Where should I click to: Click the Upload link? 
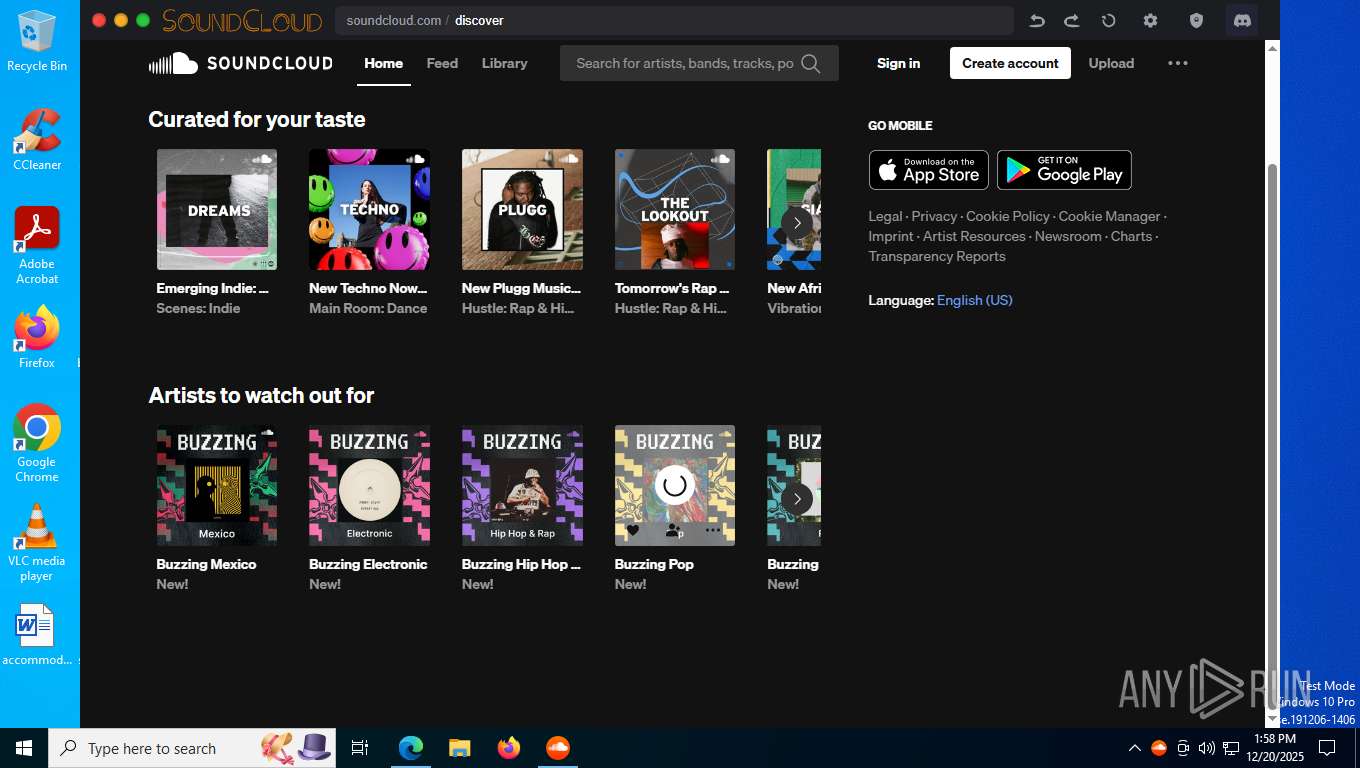pos(1111,63)
